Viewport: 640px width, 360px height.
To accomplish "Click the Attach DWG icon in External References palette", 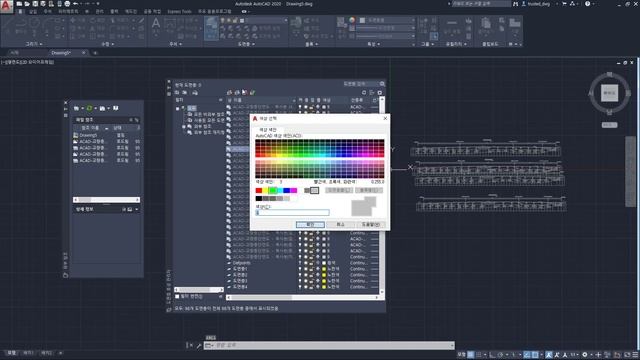I will (76, 108).
